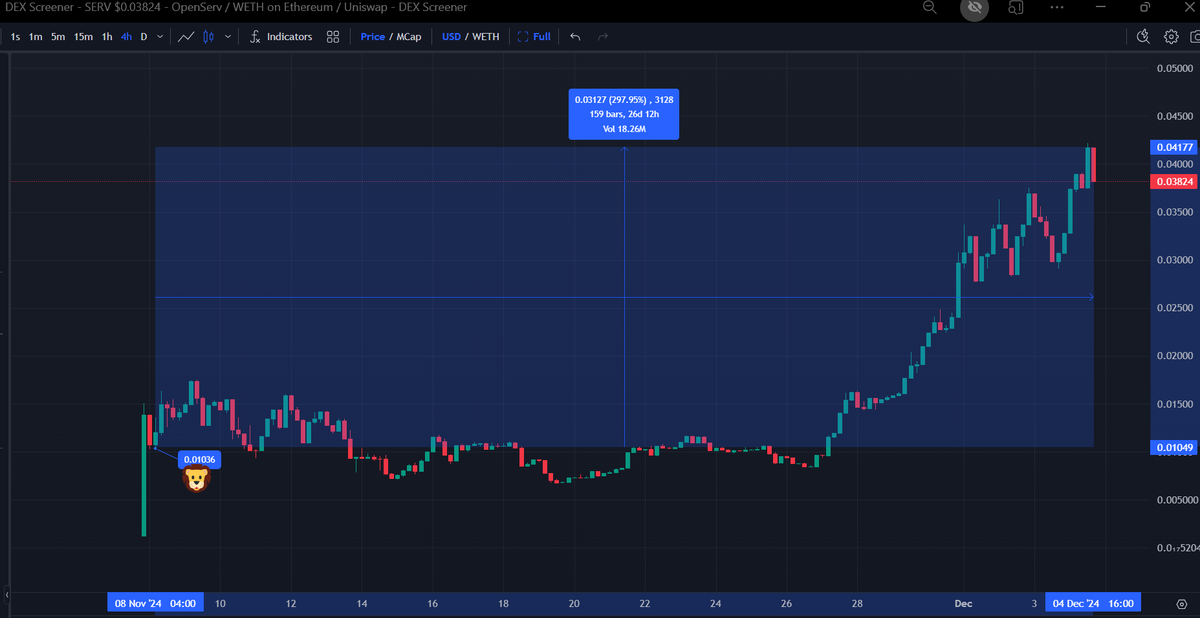The width and height of the screenshot is (1200, 618).
Task: Click the 20 date tick on time axis
Action: pos(574,604)
